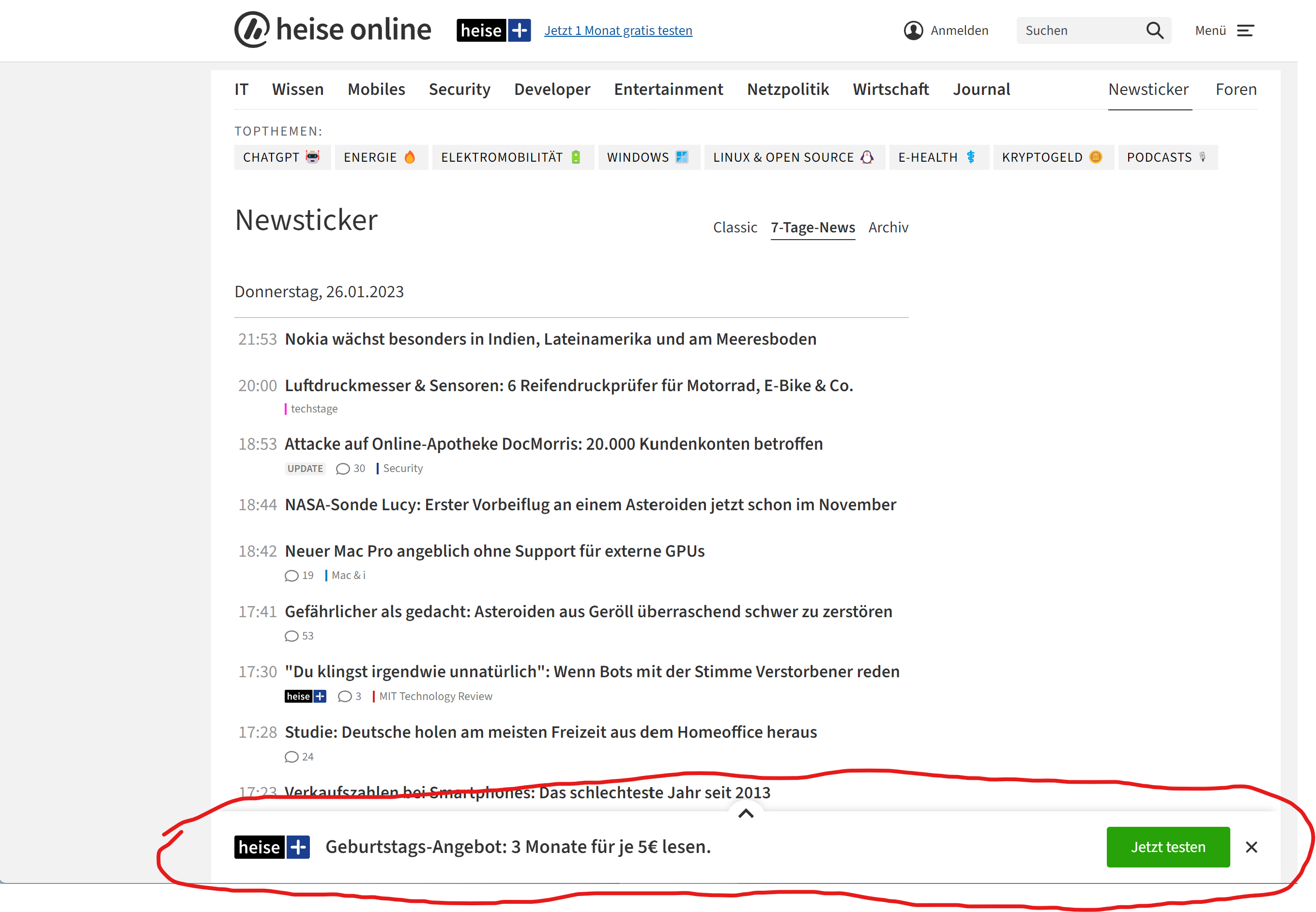Switch the Newsticker to Classic view
The width and height of the screenshot is (1316, 912).
click(x=735, y=227)
